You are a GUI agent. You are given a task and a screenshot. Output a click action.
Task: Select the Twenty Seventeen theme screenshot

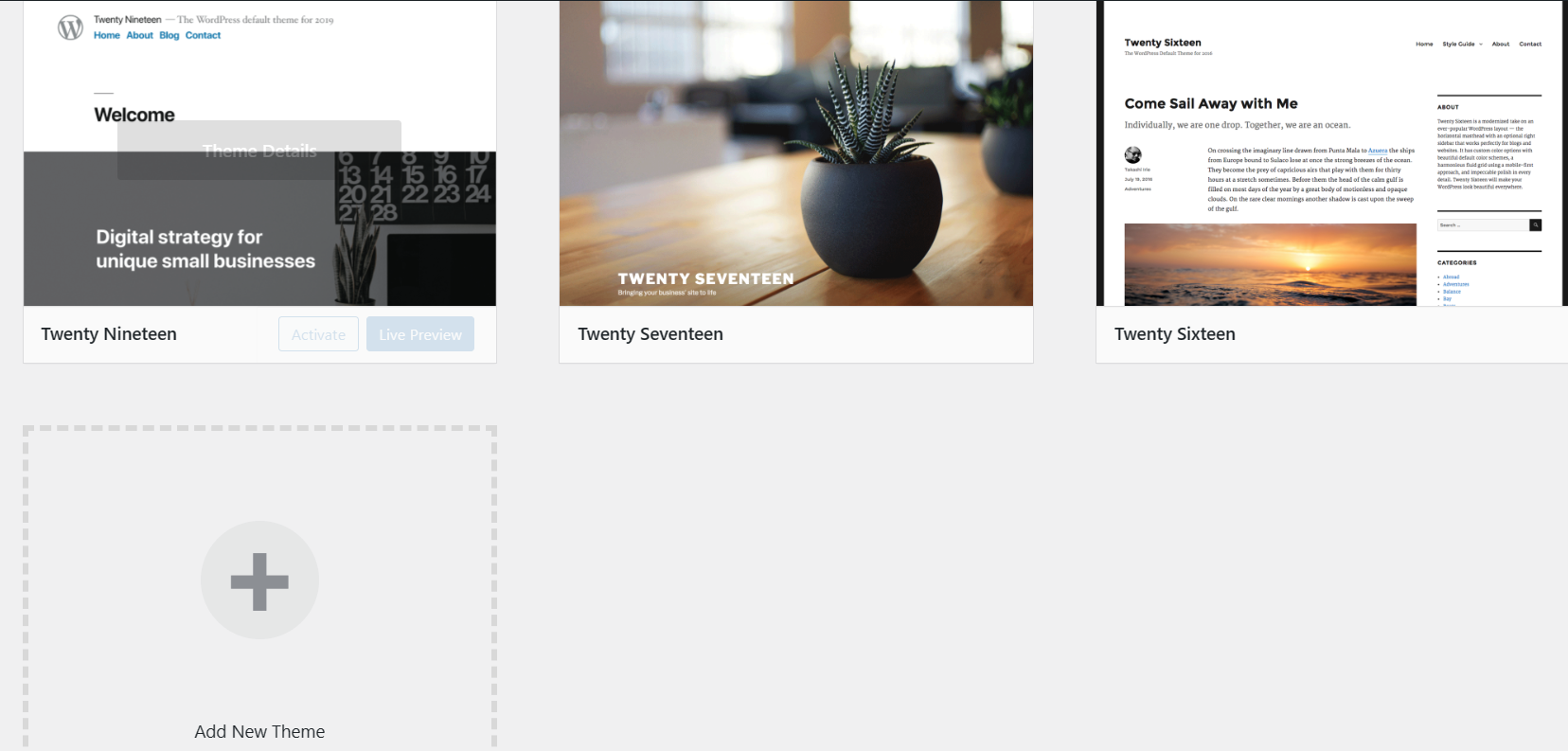coord(796,153)
